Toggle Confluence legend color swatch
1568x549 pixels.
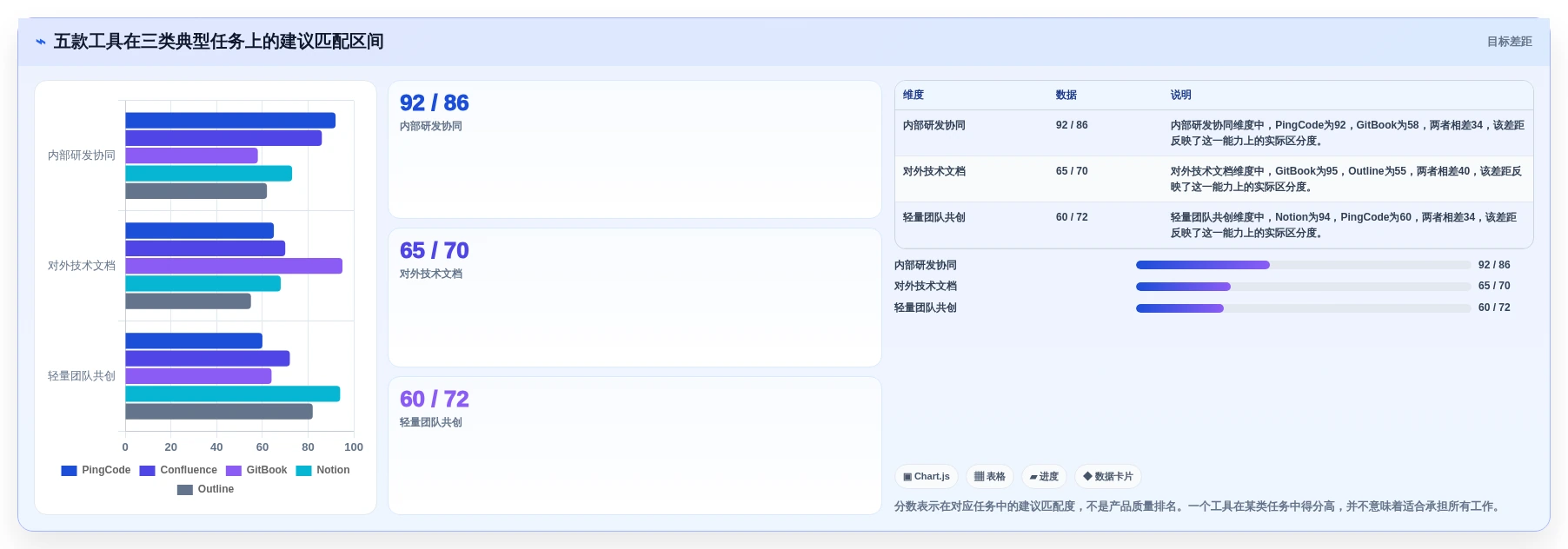coord(148,471)
